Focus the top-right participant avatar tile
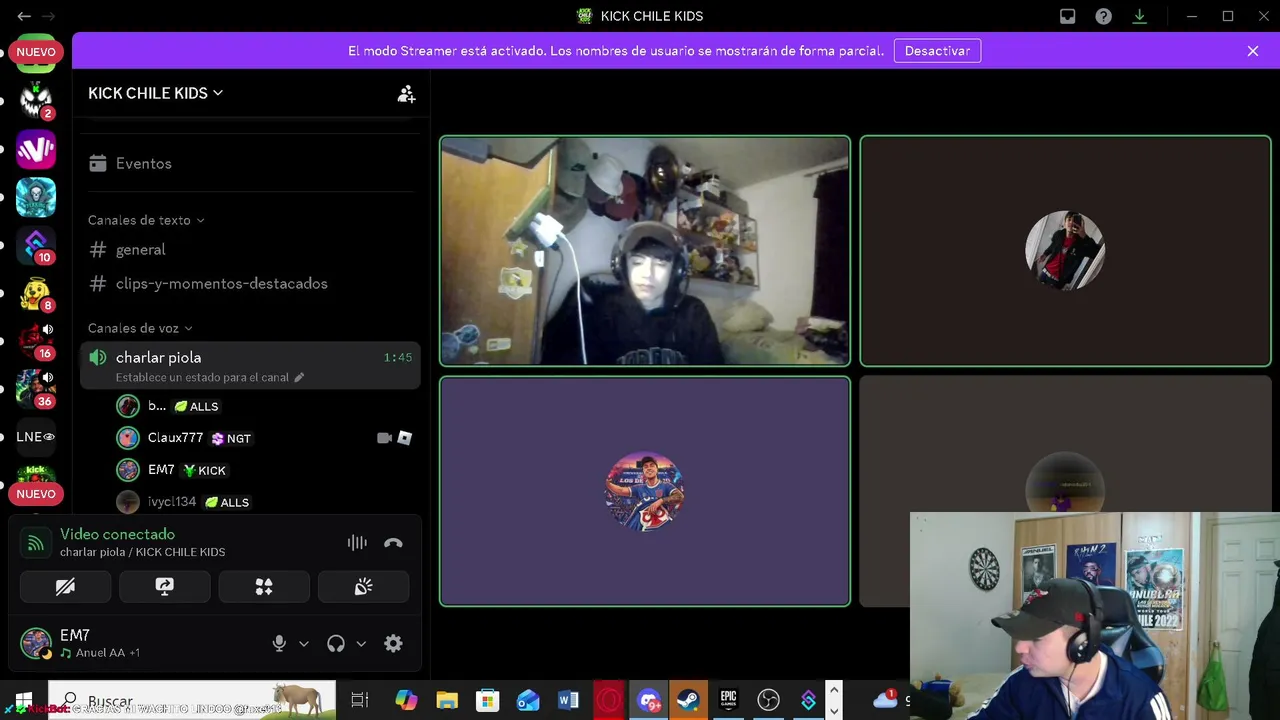Viewport: 1280px width, 720px height. click(1065, 251)
